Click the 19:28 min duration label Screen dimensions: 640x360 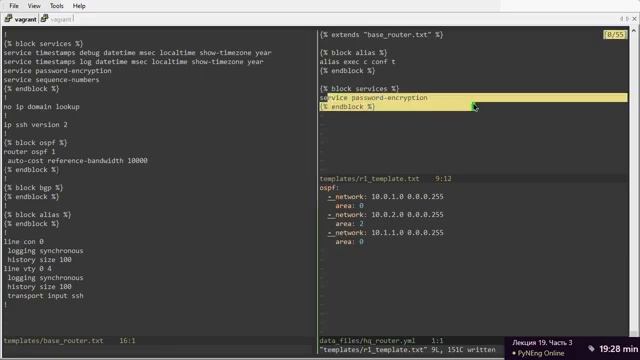tap(618, 349)
